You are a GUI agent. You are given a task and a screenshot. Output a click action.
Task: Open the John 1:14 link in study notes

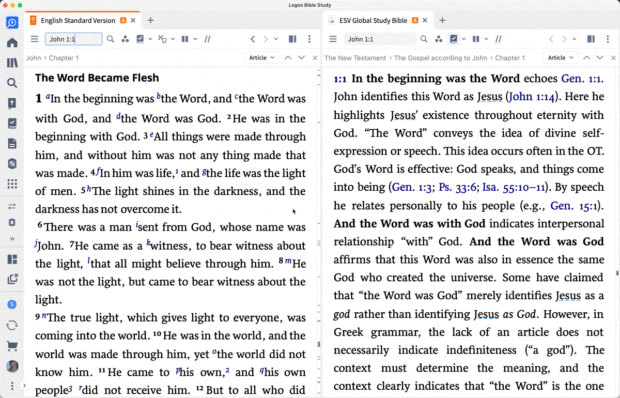[x=532, y=96]
